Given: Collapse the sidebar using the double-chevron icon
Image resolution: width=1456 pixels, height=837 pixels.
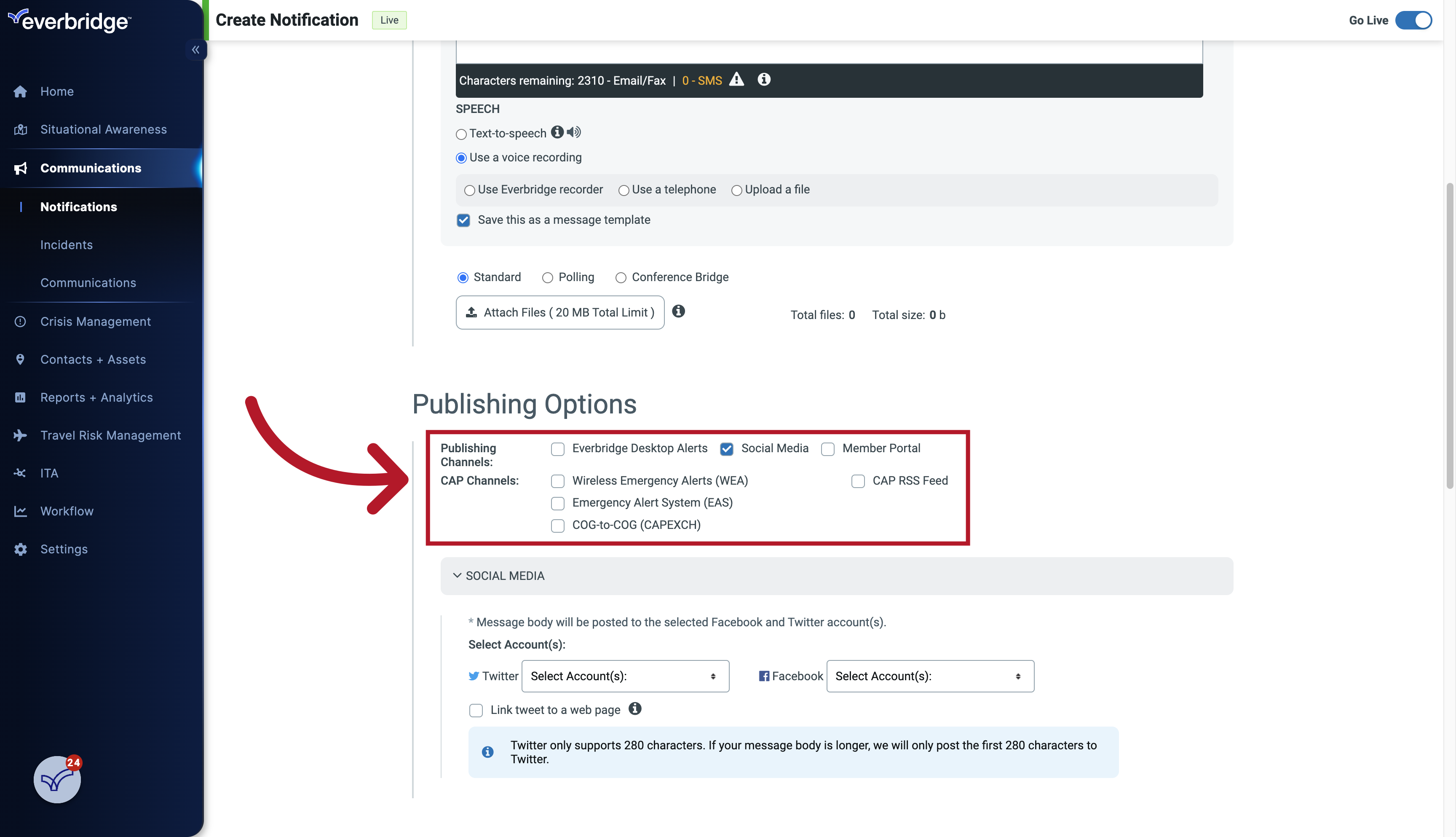Looking at the screenshot, I should coord(195,49).
